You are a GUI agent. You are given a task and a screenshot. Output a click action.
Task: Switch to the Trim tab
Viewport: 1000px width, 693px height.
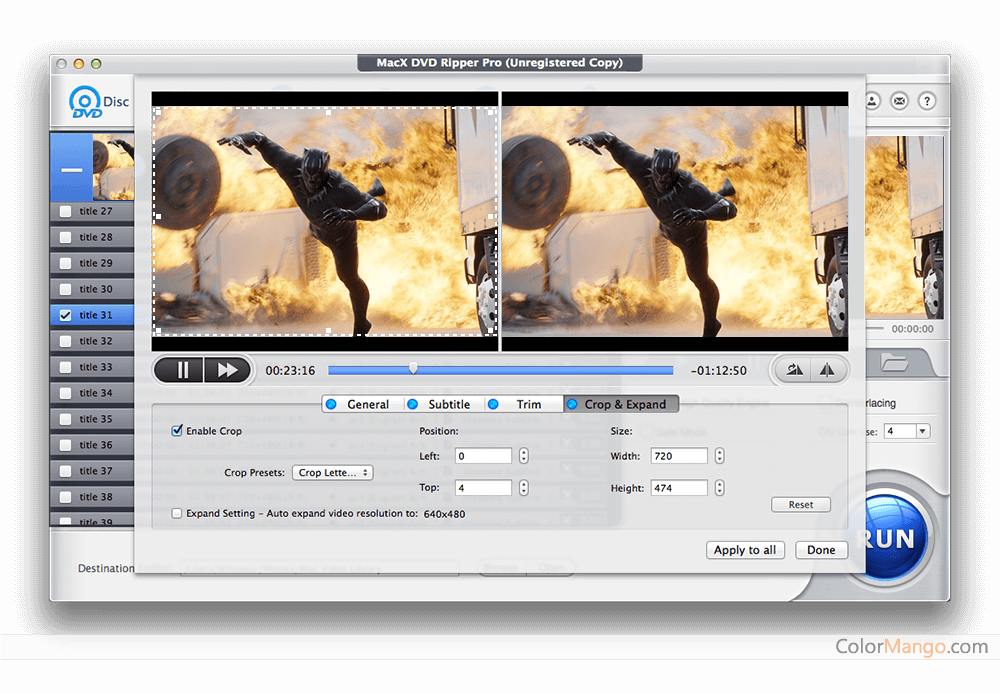click(x=524, y=404)
